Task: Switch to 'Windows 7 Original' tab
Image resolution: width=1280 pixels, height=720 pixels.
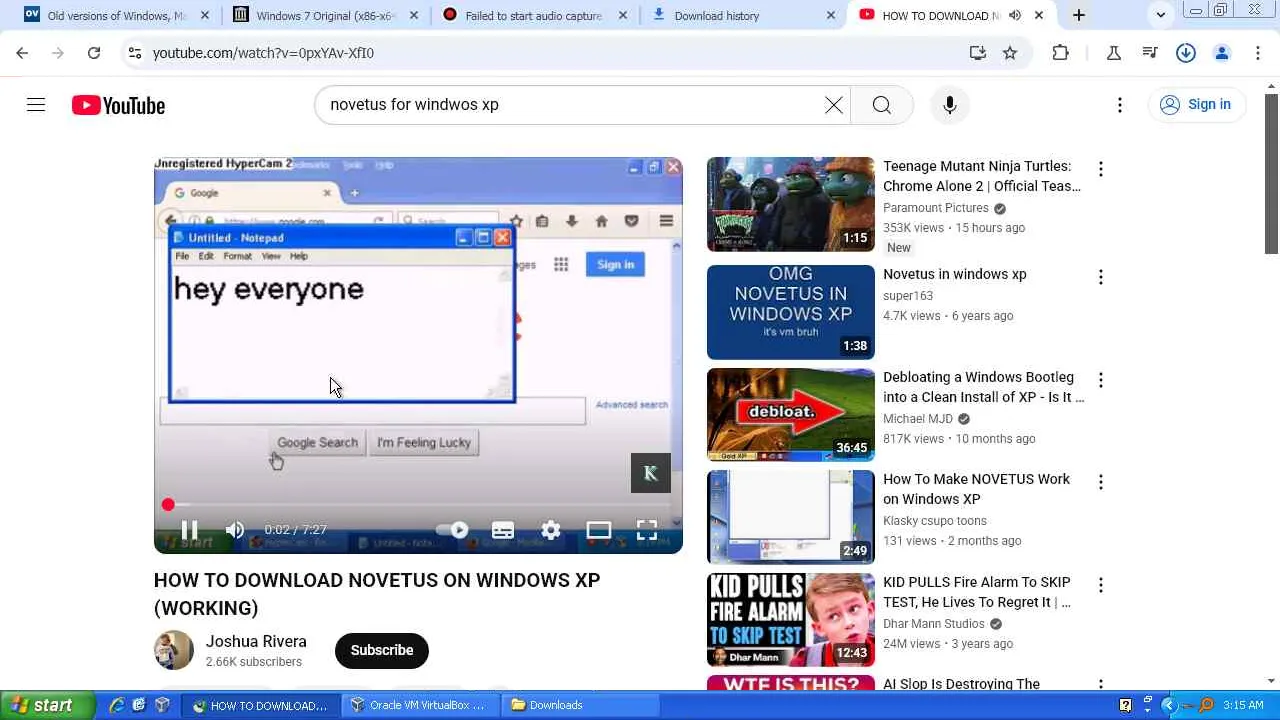Action: 326,16
